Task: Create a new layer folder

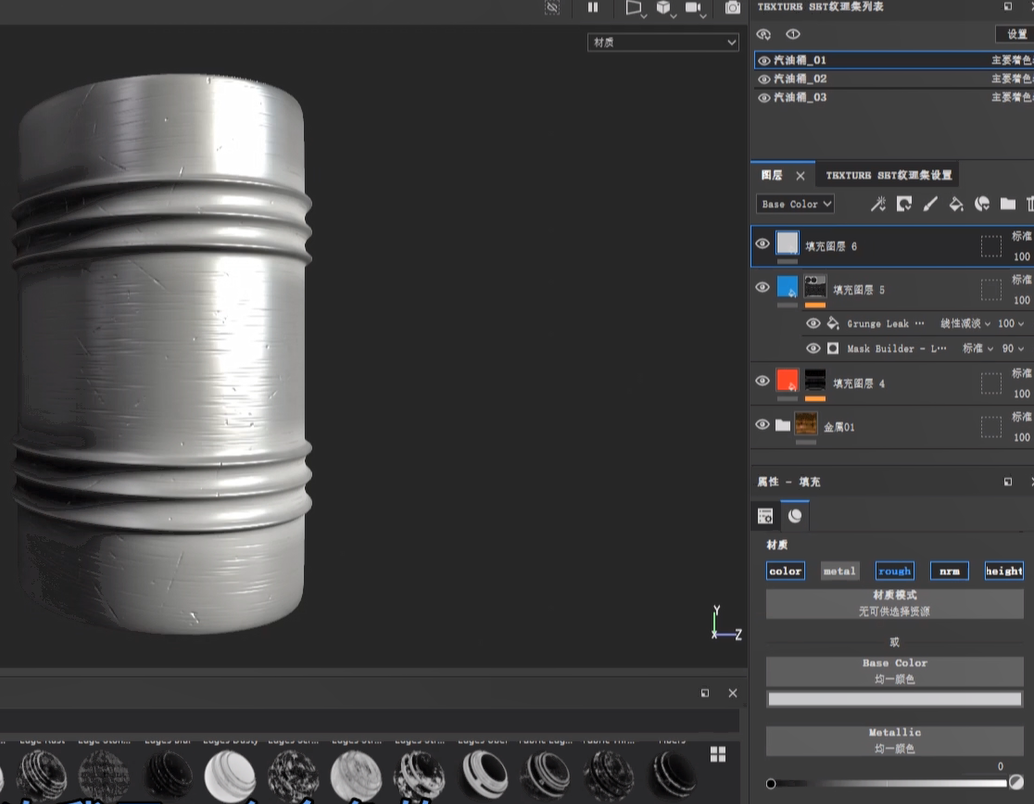Action: click(x=1007, y=204)
